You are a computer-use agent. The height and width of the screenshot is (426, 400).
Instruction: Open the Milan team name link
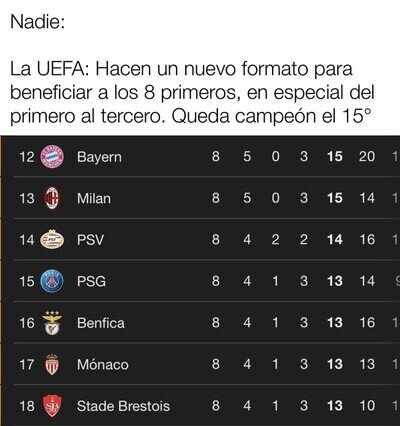(x=94, y=198)
